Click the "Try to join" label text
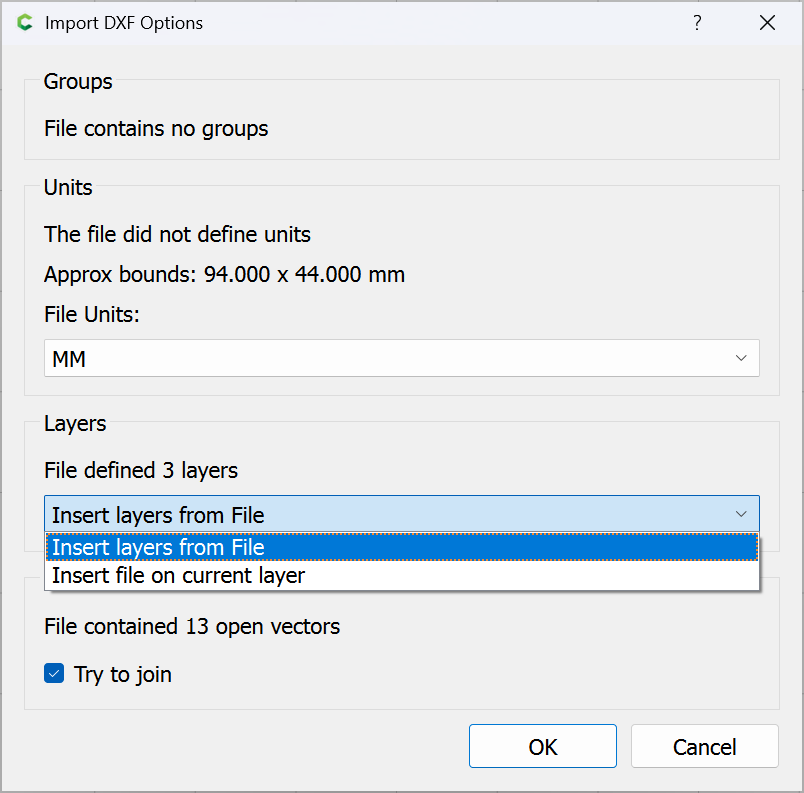 pos(123,674)
